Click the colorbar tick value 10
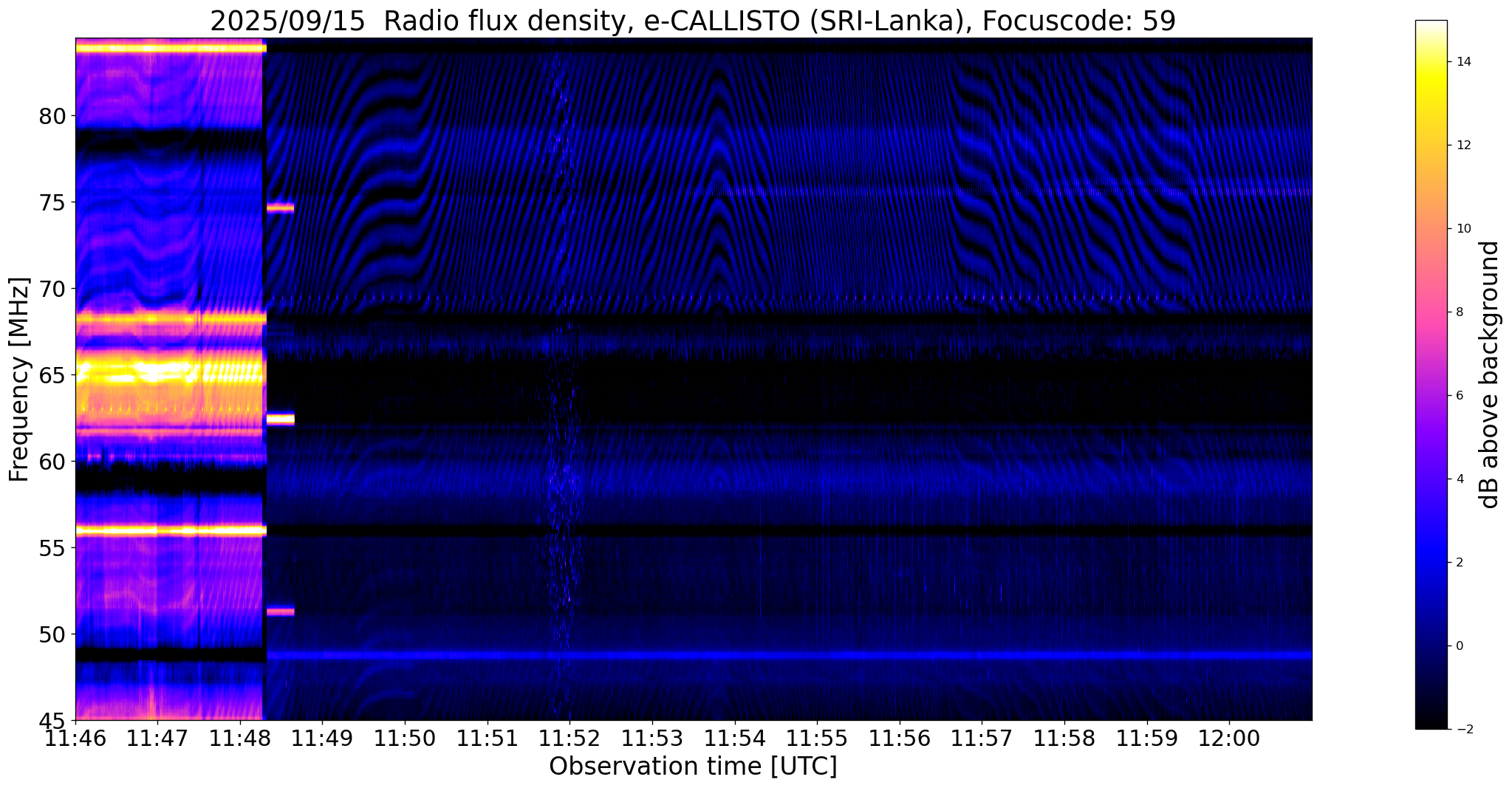The width and height of the screenshot is (1512, 788). 1463,229
